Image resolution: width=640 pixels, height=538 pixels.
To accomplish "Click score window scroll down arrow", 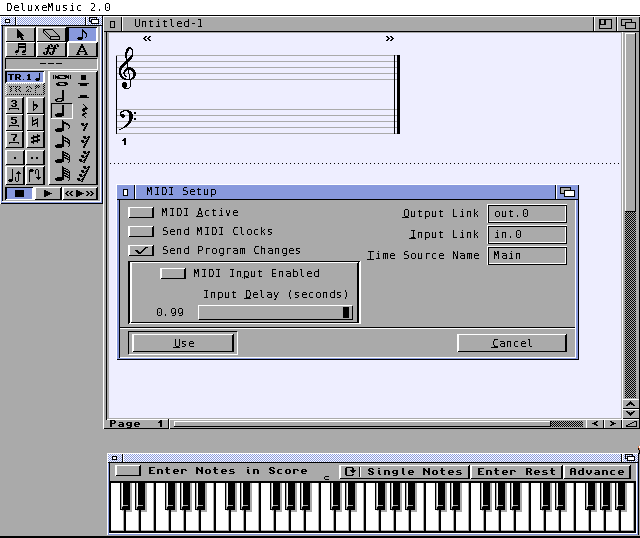I will [631, 413].
